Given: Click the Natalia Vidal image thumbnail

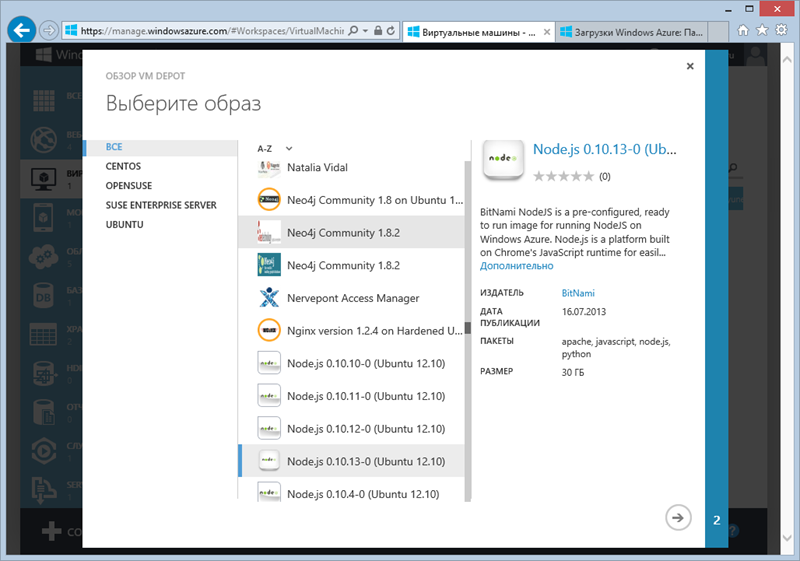Looking at the screenshot, I should point(269,168).
